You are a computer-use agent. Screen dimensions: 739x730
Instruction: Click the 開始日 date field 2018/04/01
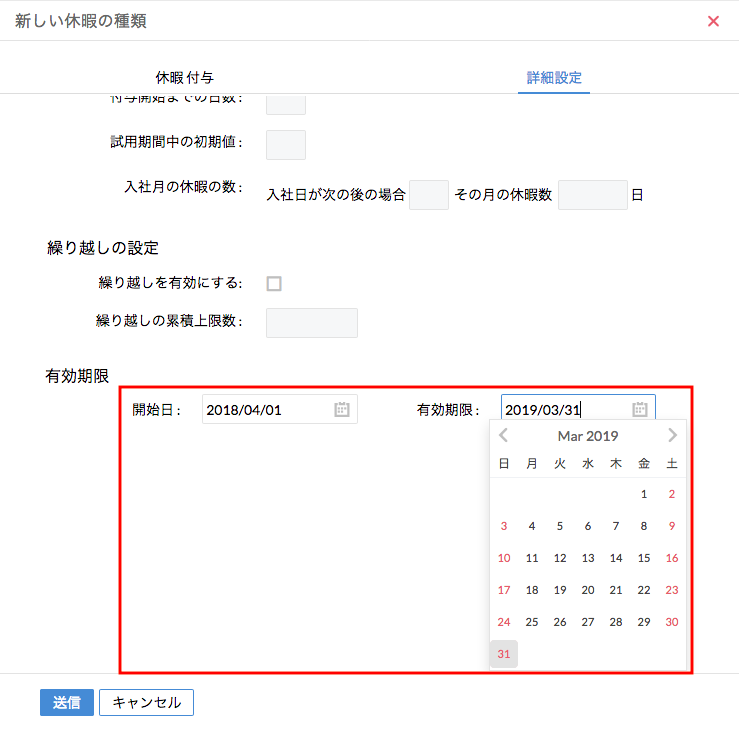coord(280,409)
